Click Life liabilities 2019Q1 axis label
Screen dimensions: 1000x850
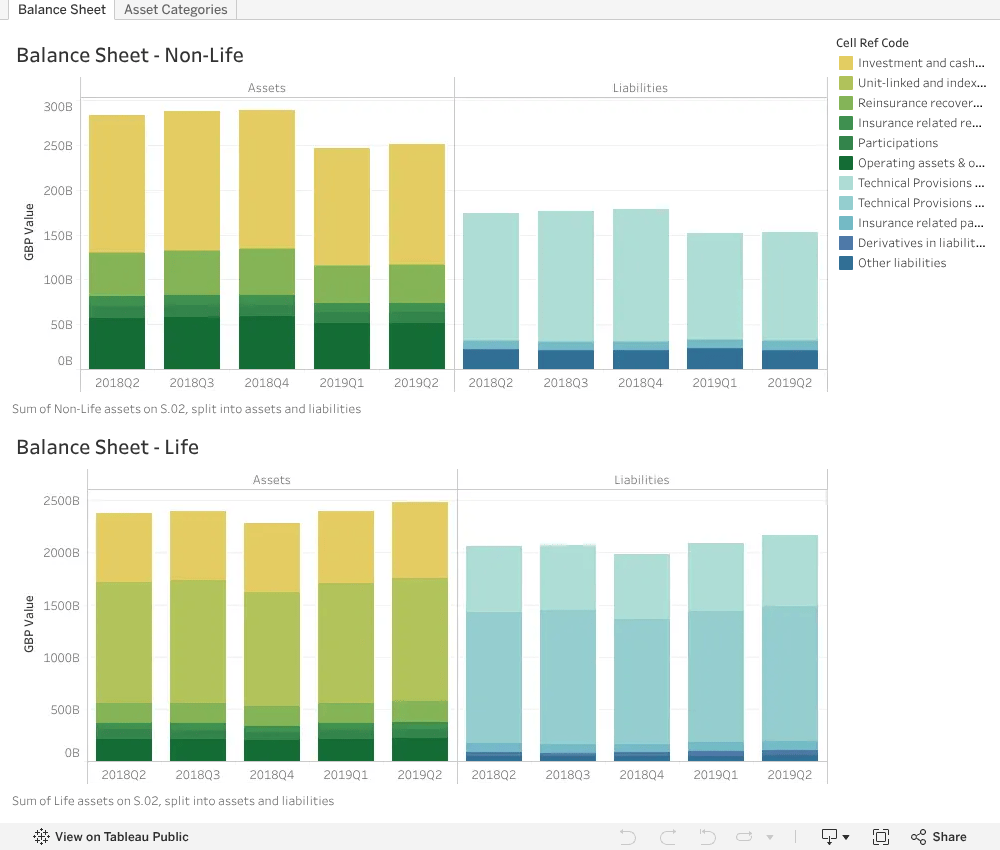716,775
